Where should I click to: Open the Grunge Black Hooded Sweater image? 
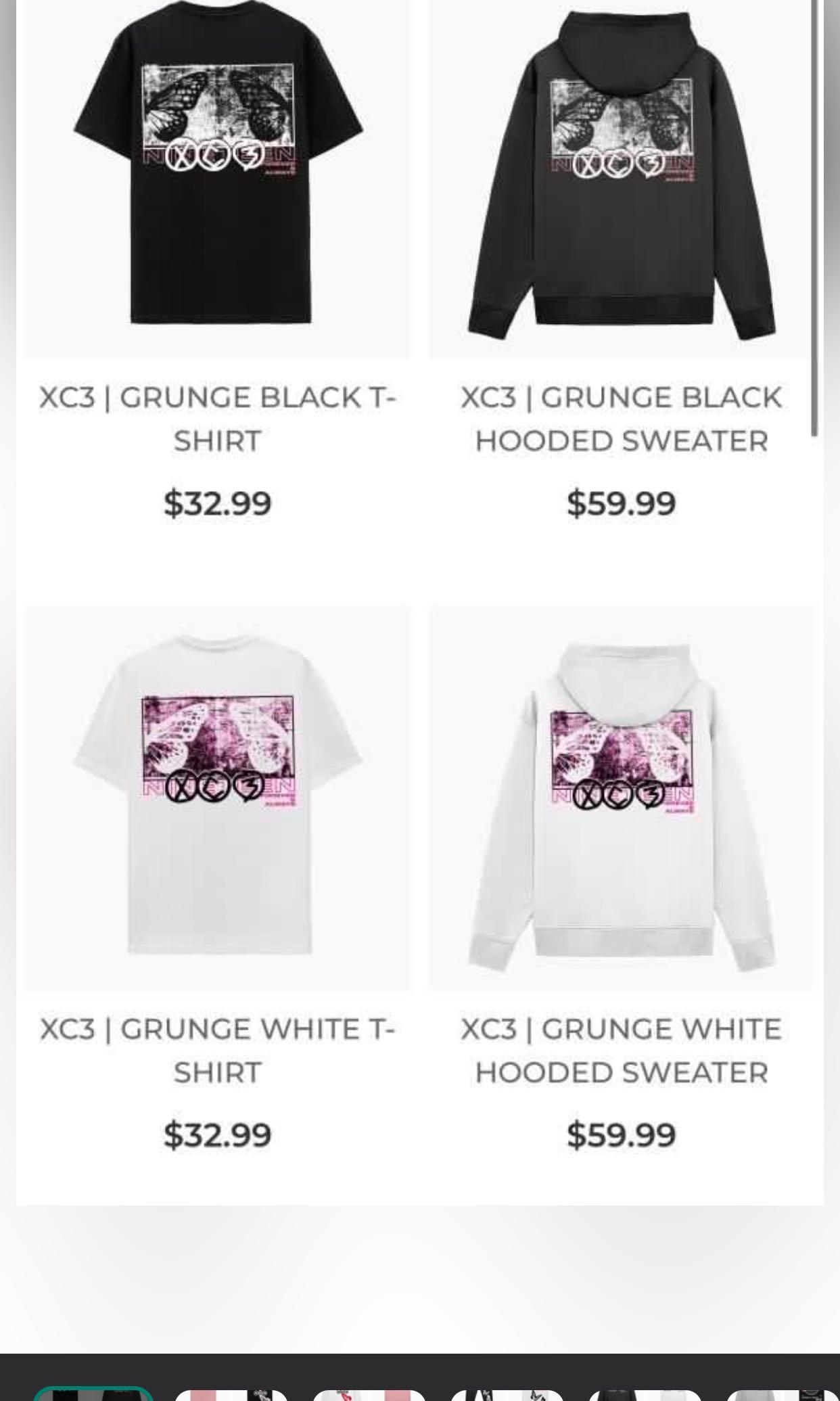(621, 179)
